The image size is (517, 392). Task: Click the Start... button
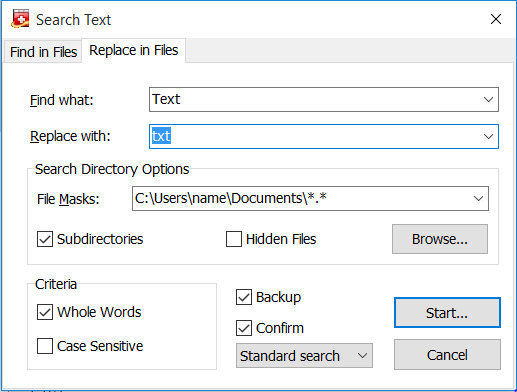pos(447,313)
